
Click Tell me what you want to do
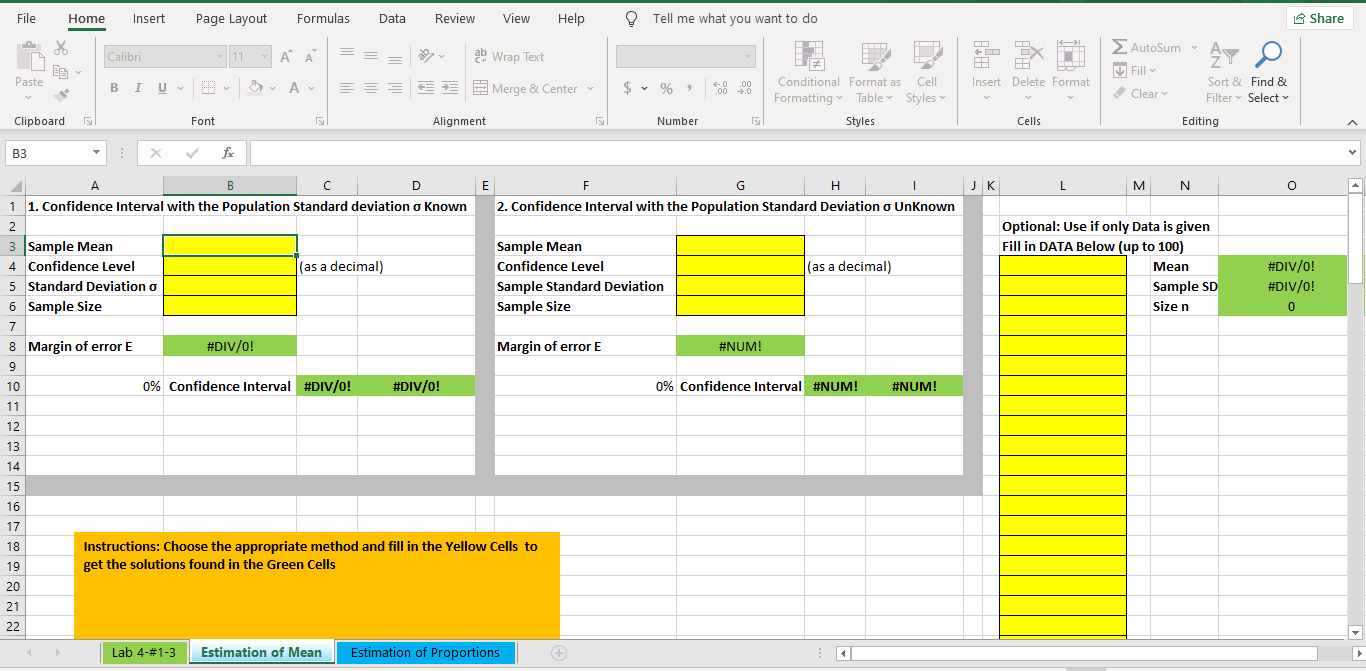(x=734, y=18)
